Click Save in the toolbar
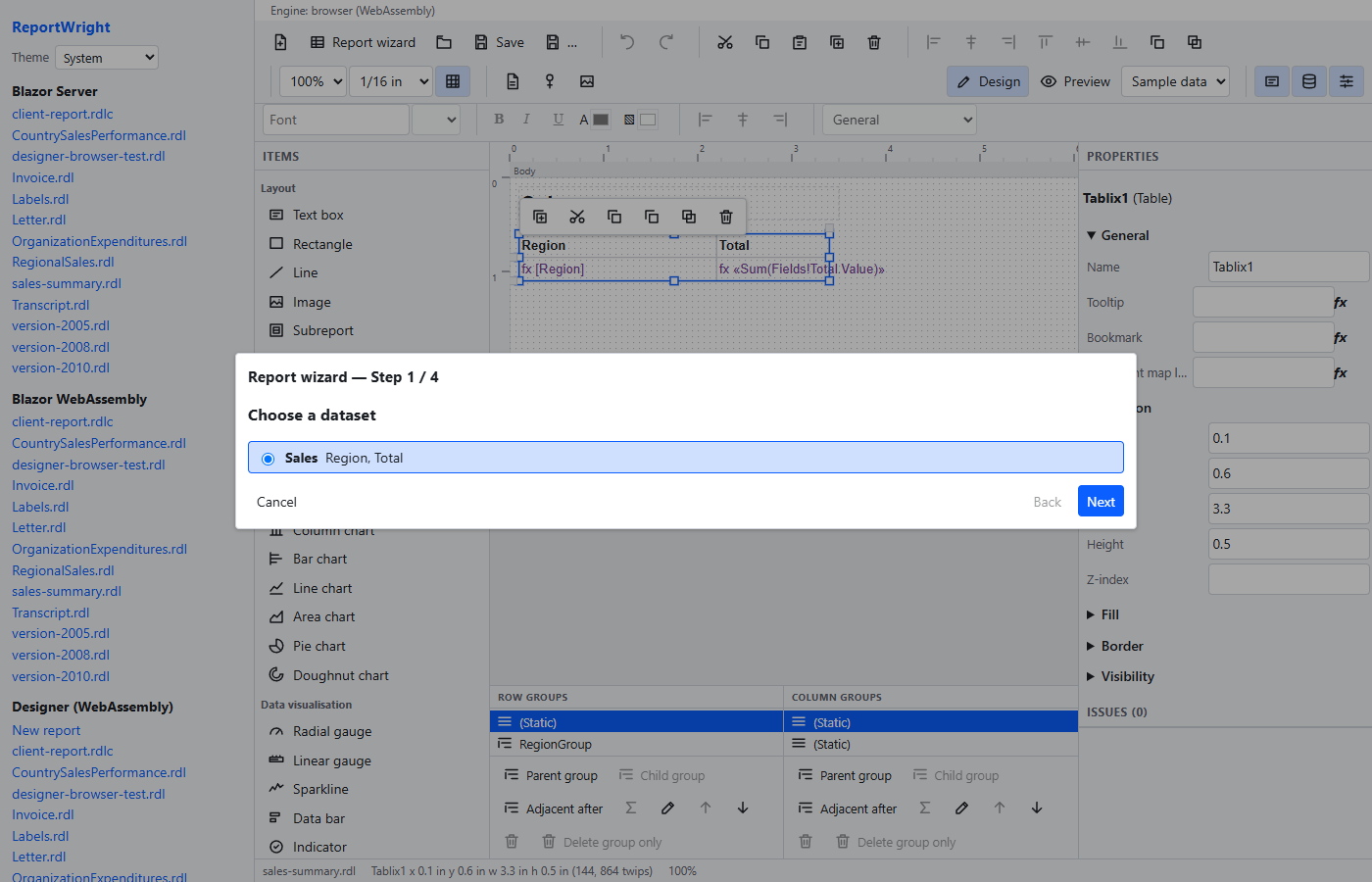 [499, 42]
